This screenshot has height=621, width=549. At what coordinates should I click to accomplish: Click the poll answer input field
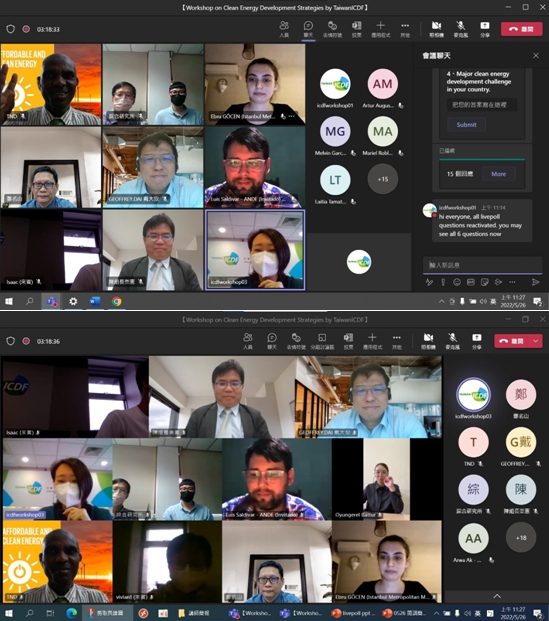pos(482,105)
